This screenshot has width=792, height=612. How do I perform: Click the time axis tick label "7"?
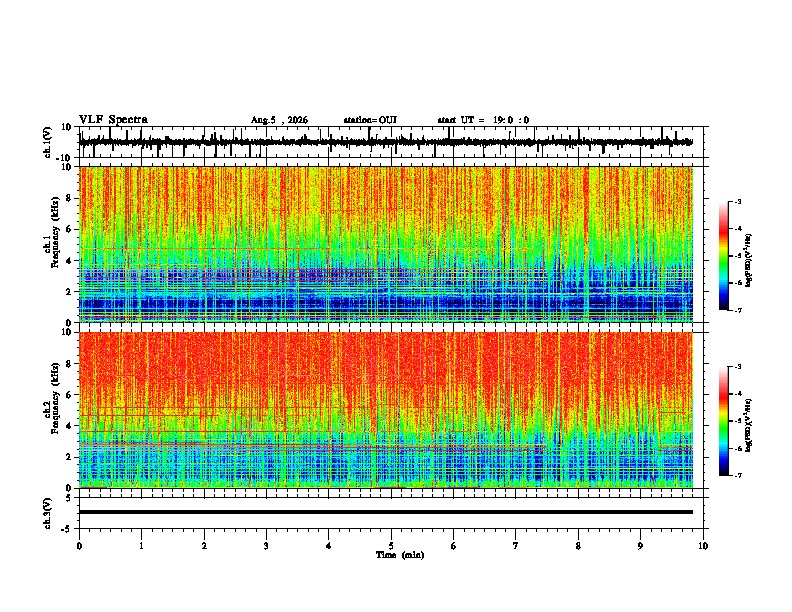[516, 546]
